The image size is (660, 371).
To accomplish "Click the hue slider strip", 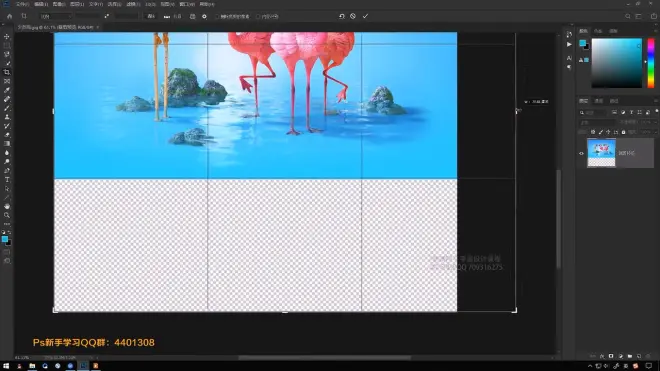I will (x=651, y=63).
